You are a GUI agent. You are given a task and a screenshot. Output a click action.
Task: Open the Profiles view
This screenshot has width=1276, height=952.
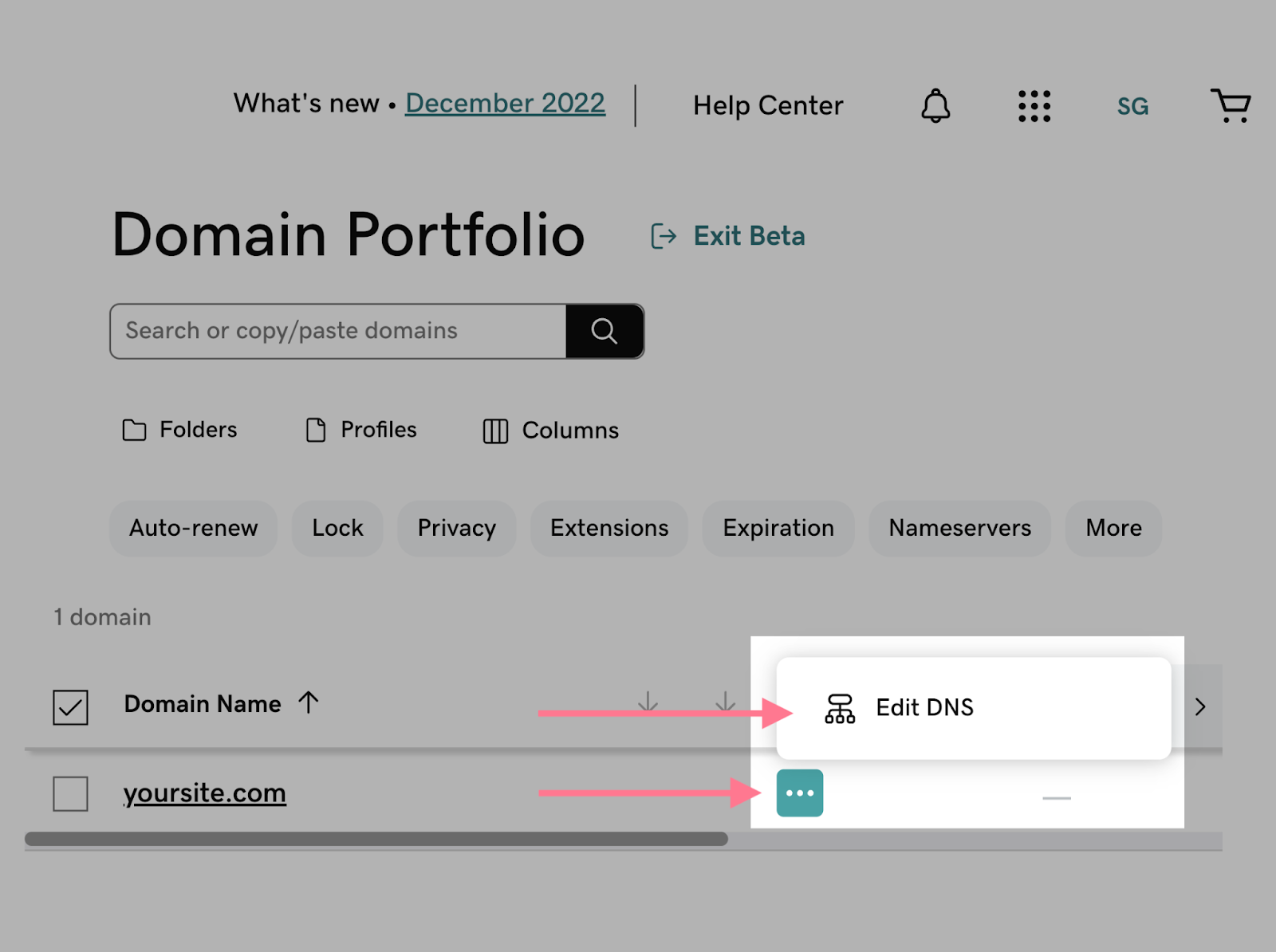pyautogui.click(x=361, y=430)
